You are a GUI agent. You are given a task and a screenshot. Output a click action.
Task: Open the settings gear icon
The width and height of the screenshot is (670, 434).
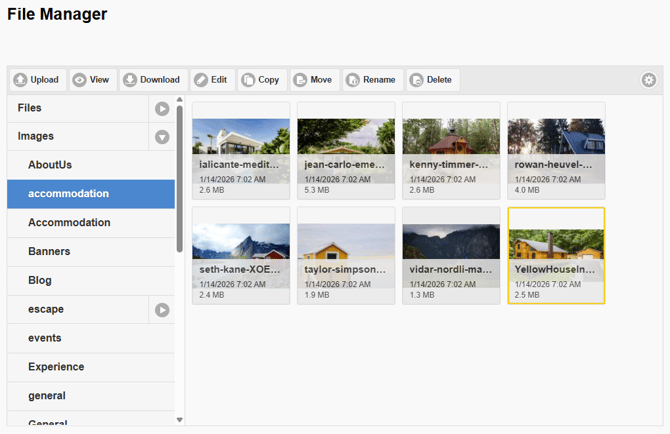click(x=649, y=80)
